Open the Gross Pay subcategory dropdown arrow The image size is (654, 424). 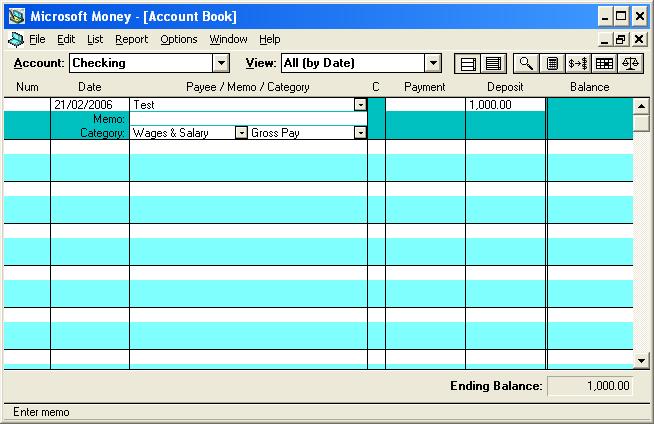point(360,133)
